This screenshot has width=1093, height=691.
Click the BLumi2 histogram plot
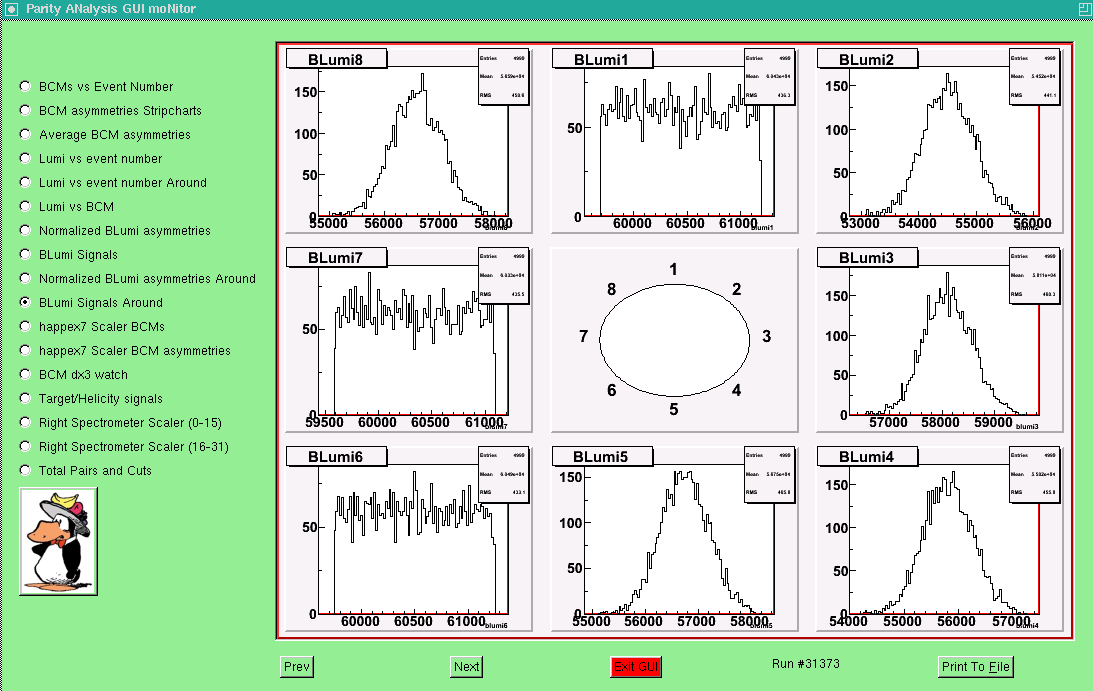click(940, 141)
